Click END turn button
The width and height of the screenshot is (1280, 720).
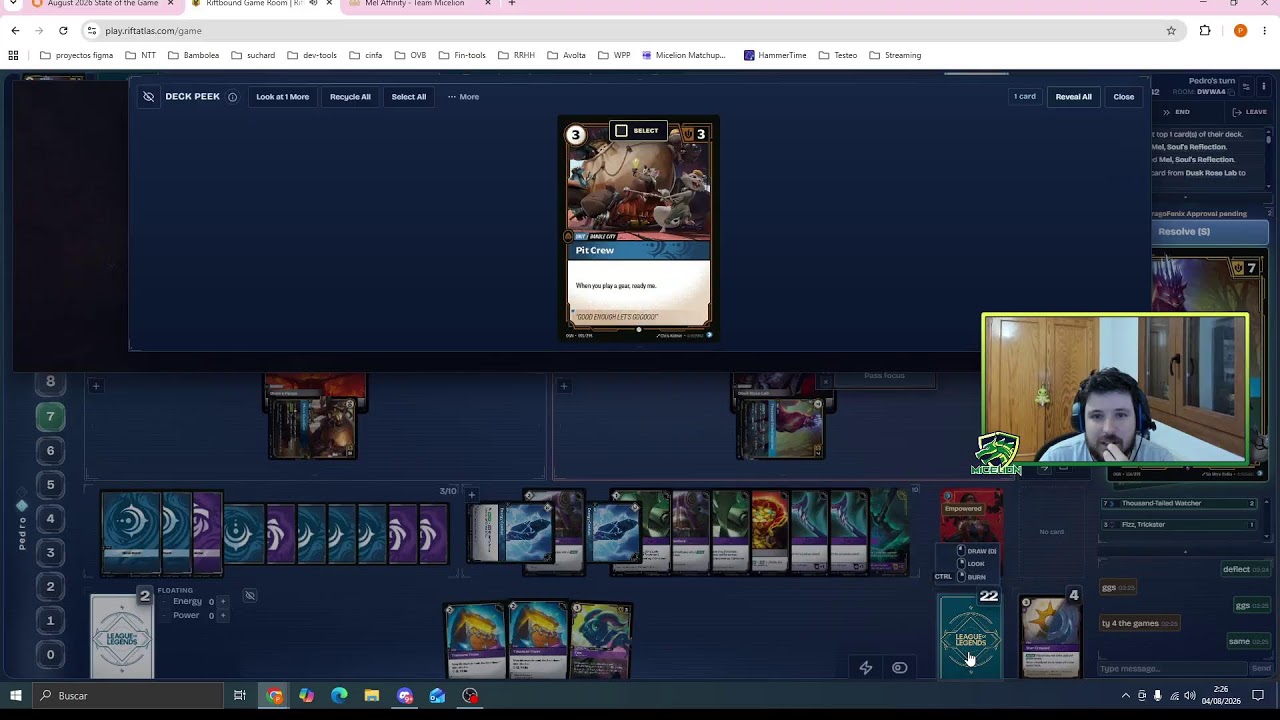[1177, 112]
